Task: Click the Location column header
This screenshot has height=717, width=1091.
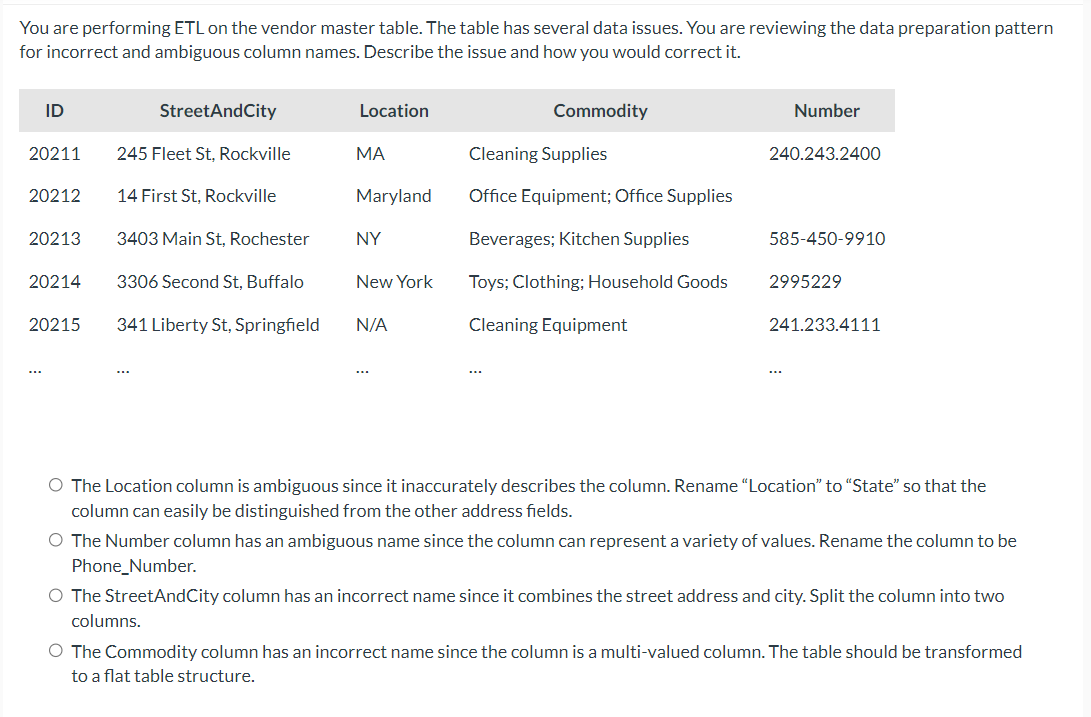Action: [394, 110]
